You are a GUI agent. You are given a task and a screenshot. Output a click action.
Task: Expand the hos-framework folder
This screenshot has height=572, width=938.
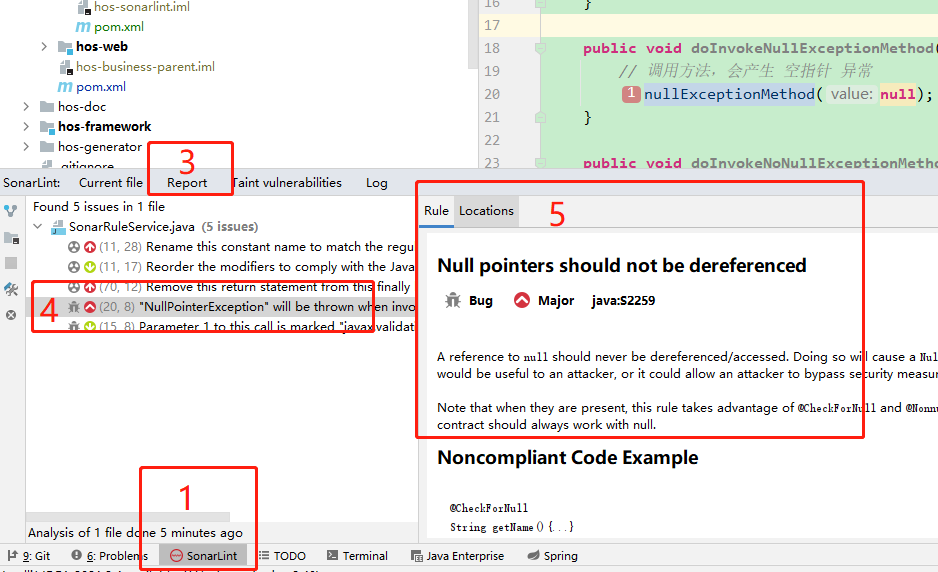pyautogui.click(x=26, y=126)
